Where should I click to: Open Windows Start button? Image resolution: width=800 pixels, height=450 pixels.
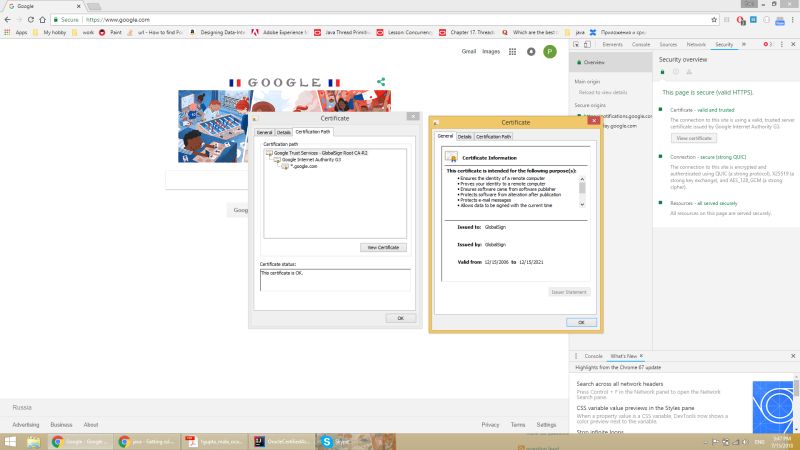point(10,441)
